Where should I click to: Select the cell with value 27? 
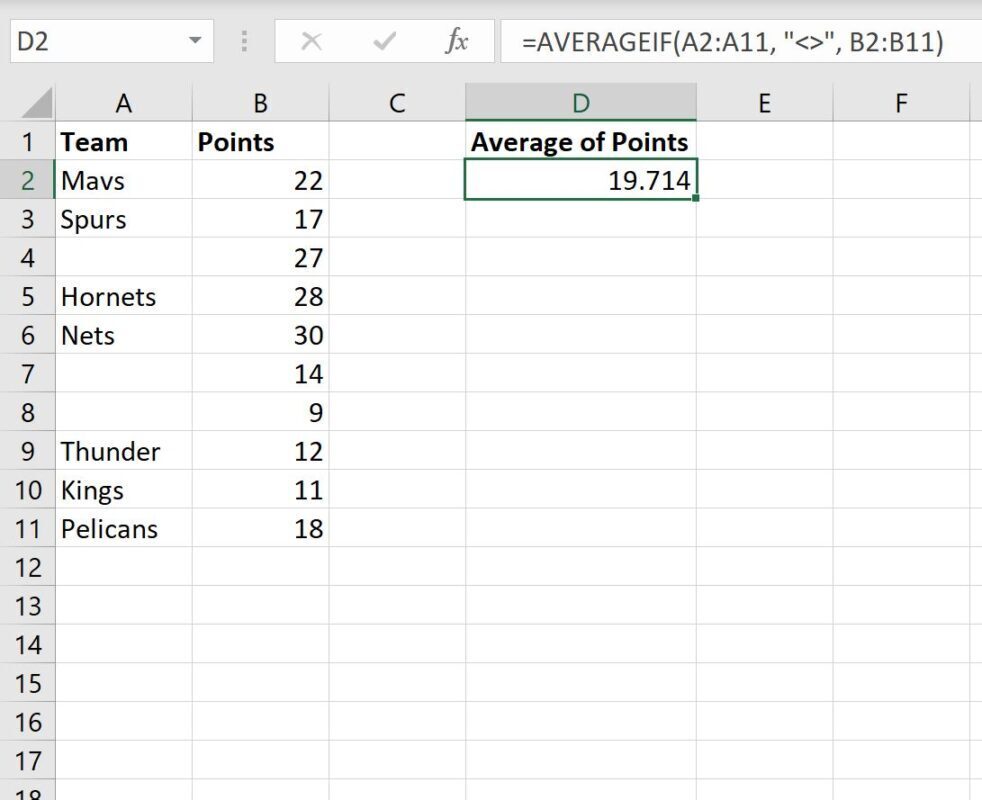[x=261, y=257]
